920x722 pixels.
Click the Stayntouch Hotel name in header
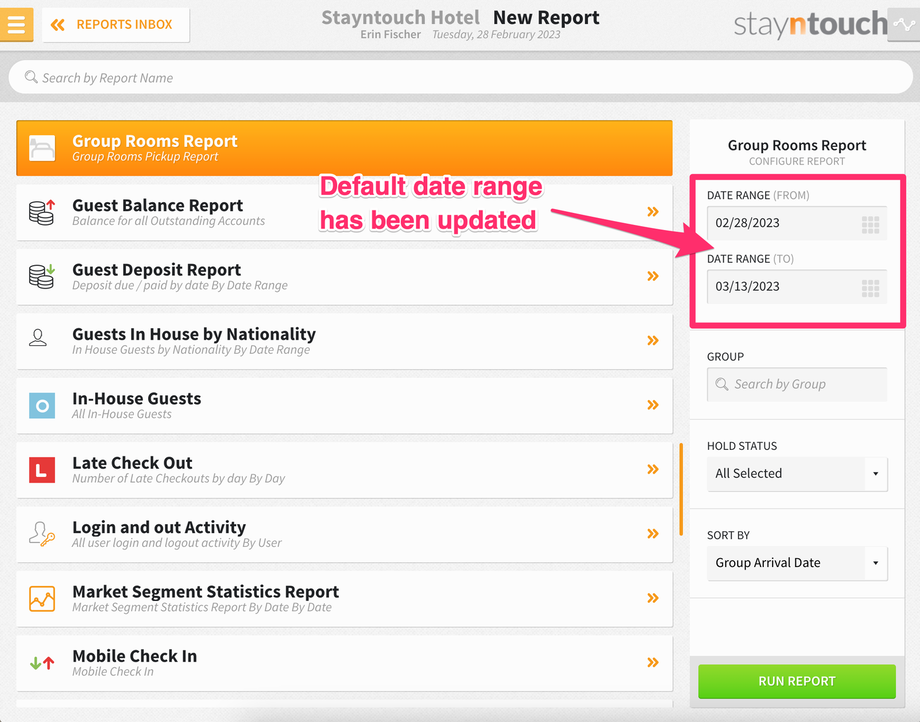click(400, 18)
